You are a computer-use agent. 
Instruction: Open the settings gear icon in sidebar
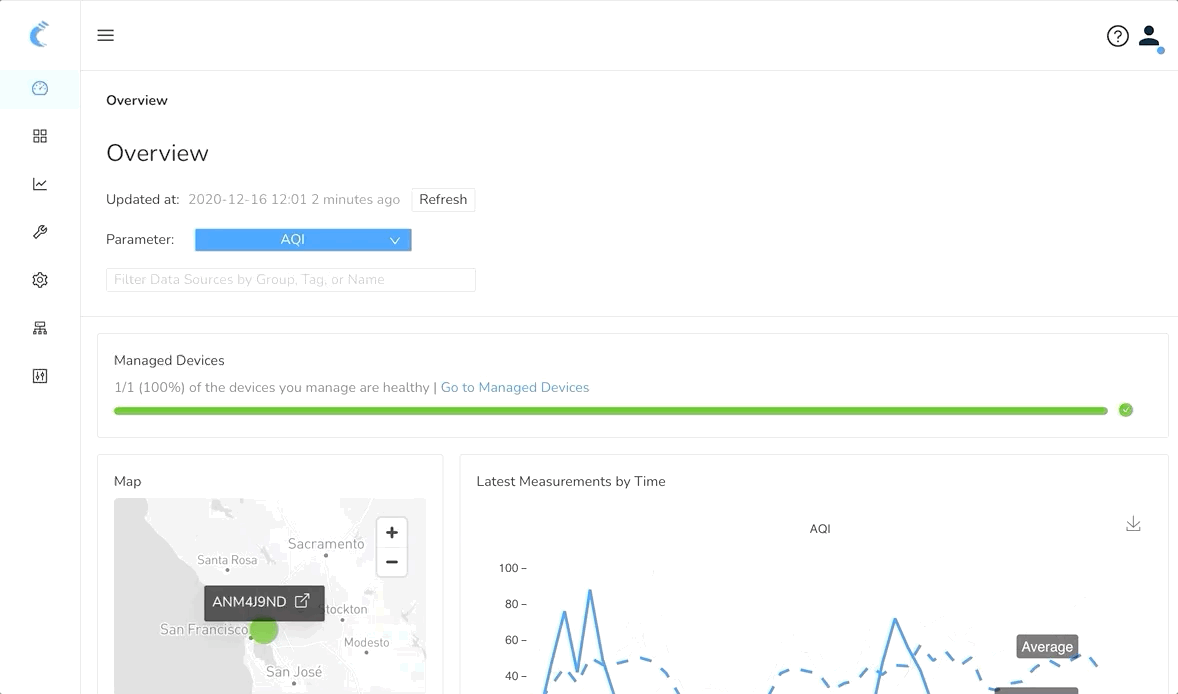39,280
